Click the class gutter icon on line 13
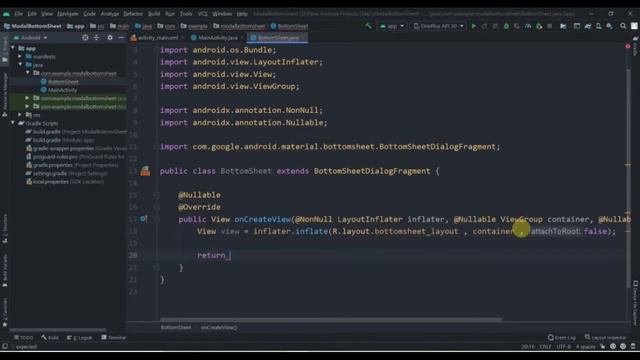Viewport: 640px width, 360px height. coord(145,171)
